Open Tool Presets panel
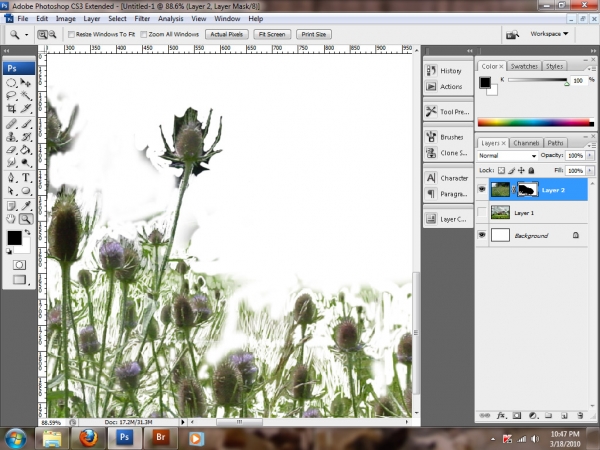 (448, 111)
